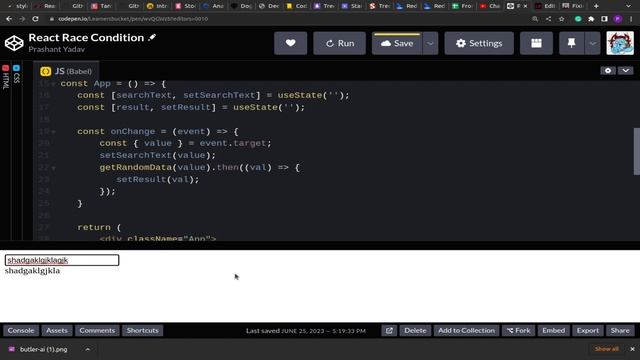The height and width of the screenshot is (360, 640).
Task: Collapse the onChange function fold arrow
Action: tap(53, 132)
